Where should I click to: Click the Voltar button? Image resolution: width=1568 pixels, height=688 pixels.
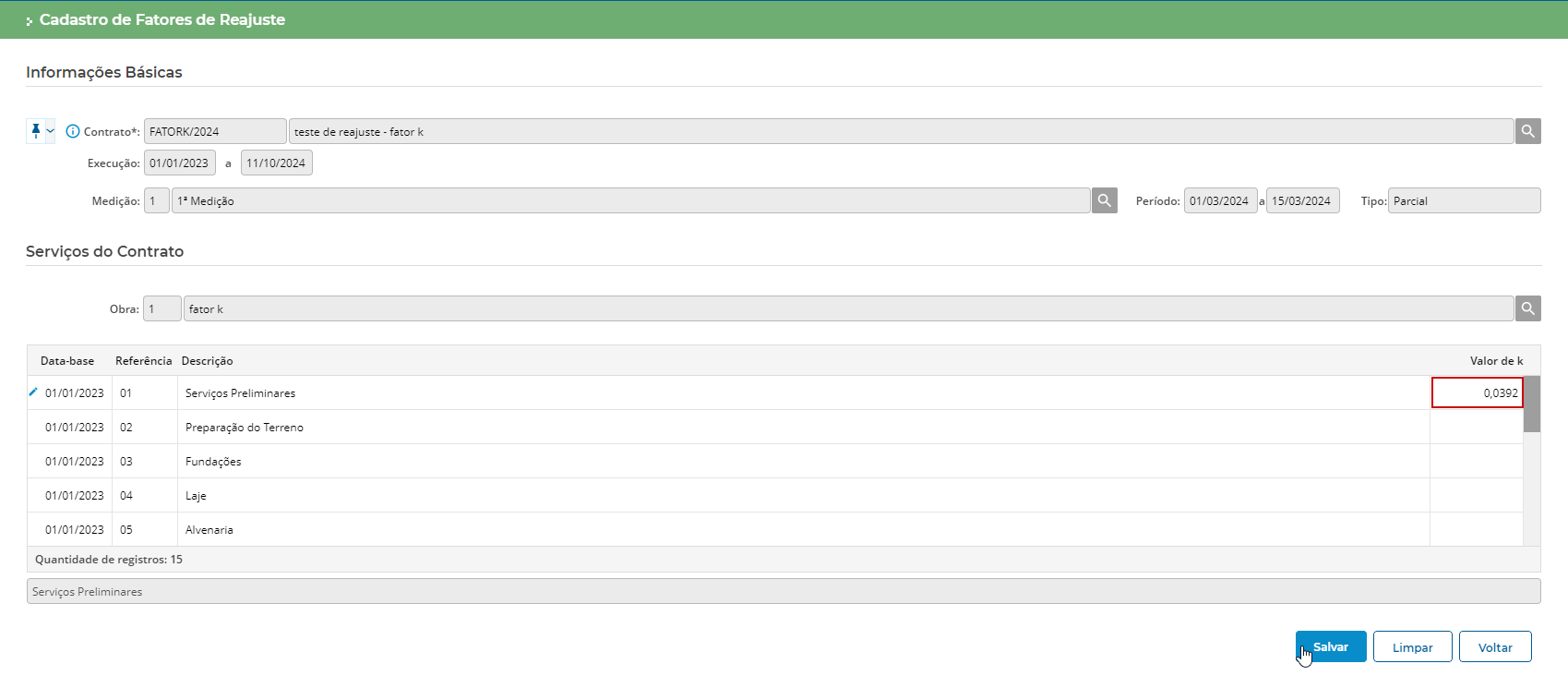pos(1495,646)
